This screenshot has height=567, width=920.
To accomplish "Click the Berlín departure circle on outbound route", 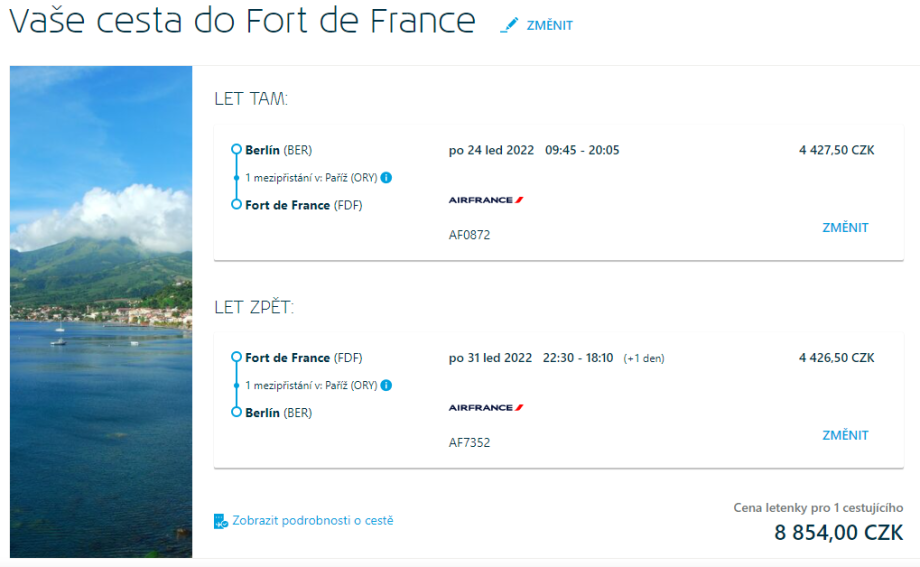I will click(236, 150).
